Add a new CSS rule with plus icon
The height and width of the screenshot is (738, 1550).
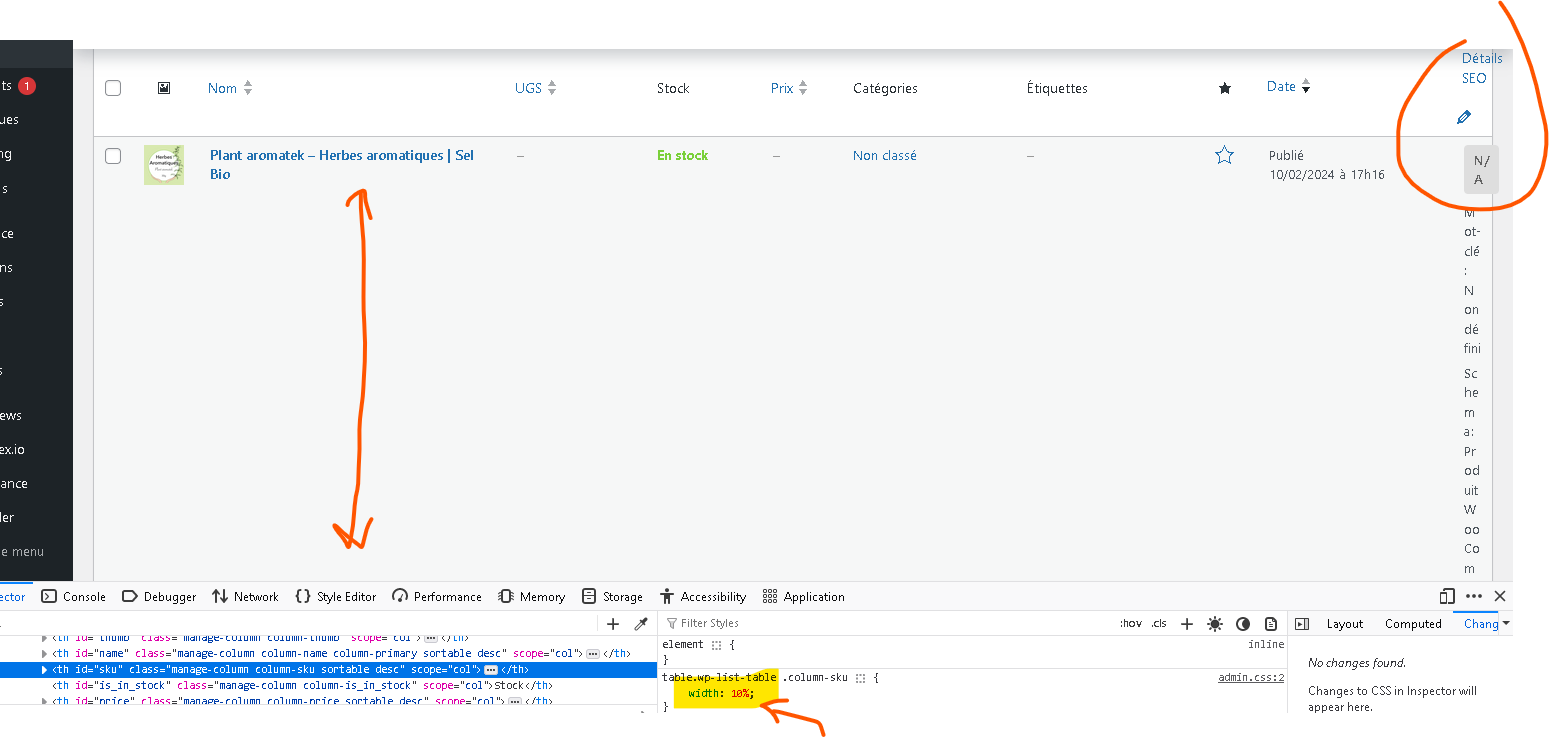pos(1187,623)
